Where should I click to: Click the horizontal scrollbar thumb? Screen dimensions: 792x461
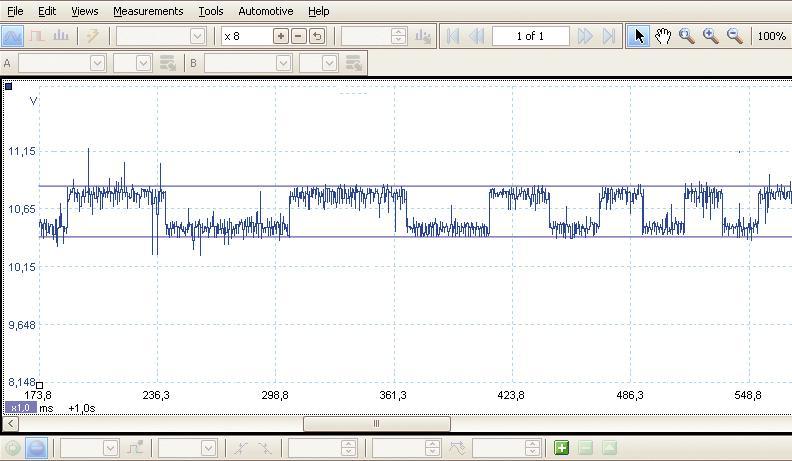click(377, 424)
